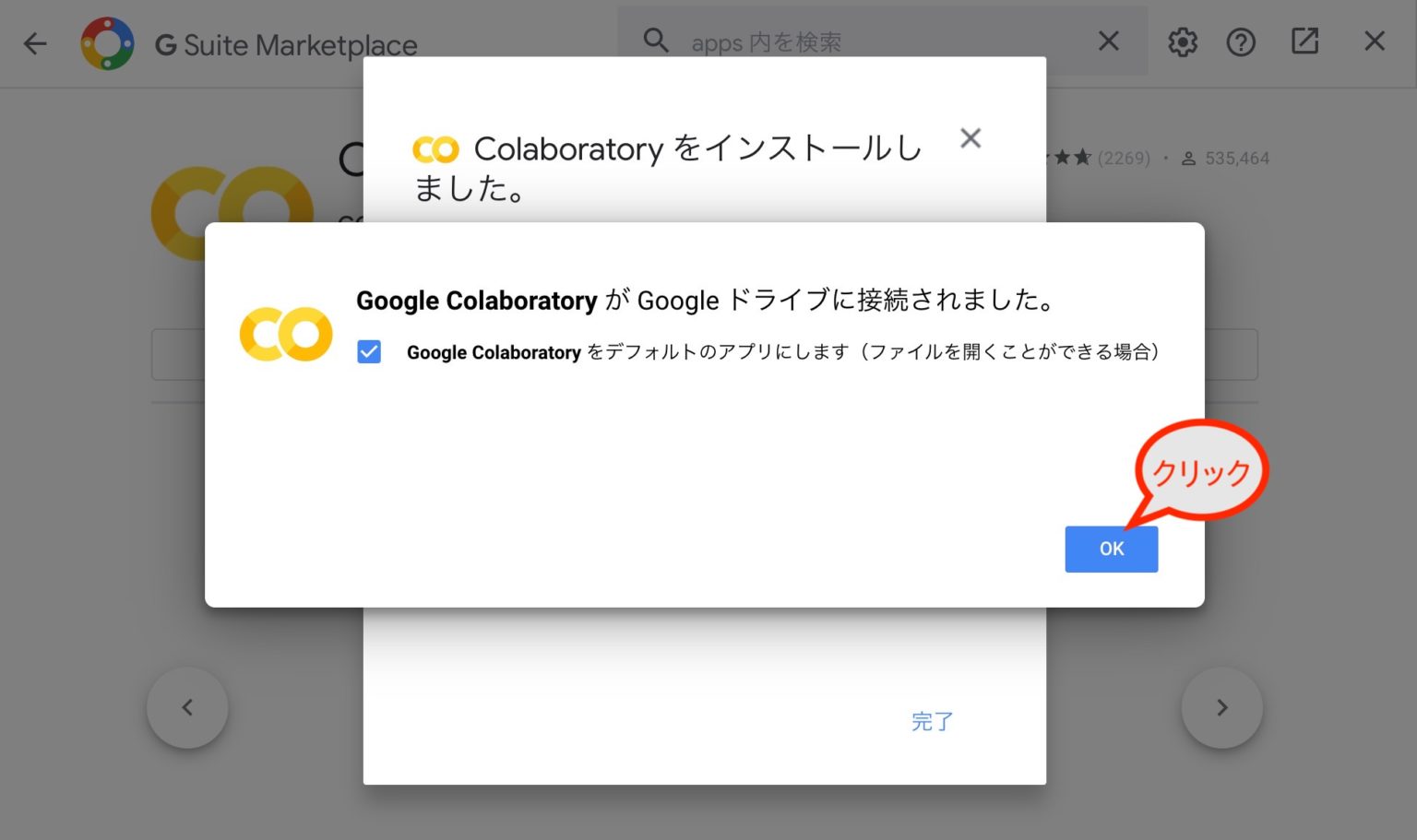Open the help icon in the top bar

point(1242,41)
